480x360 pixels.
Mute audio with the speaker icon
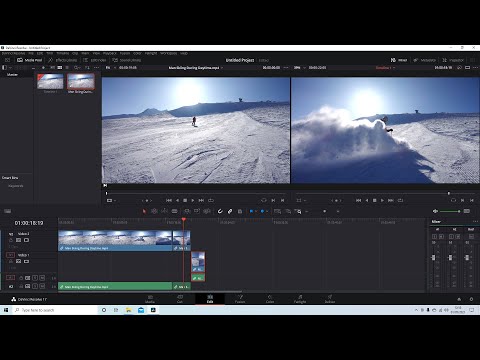(435, 211)
